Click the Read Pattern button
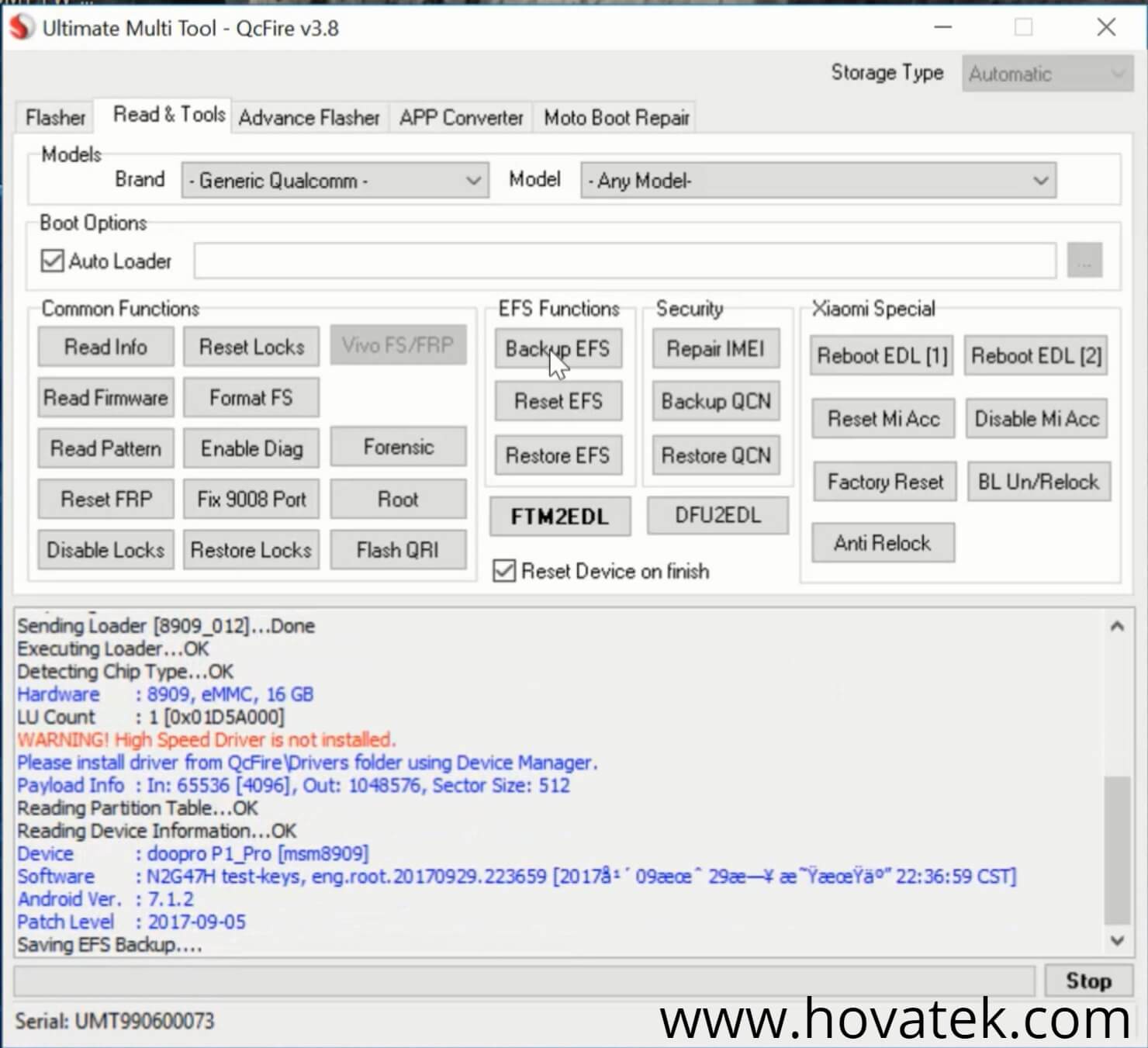The width and height of the screenshot is (1148, 1048). coord(105,448)
